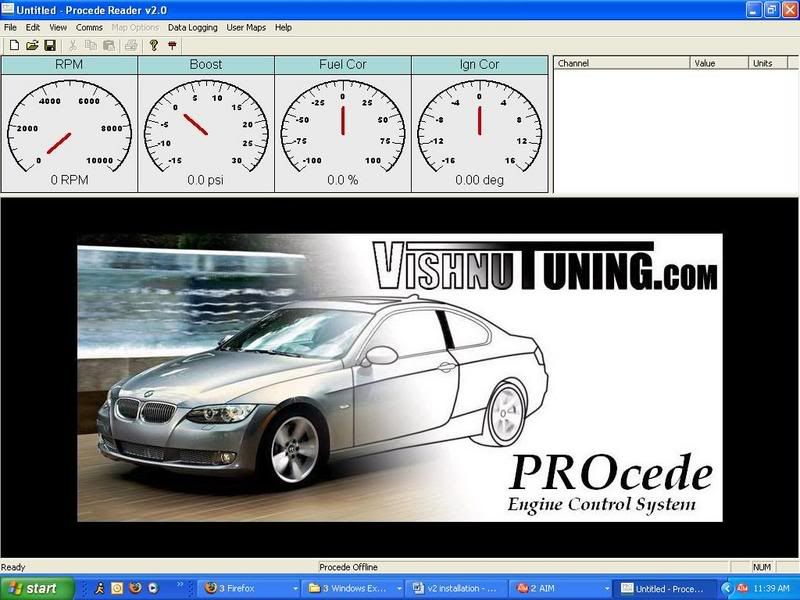
Task: Click the '0.00 deg' ignition readout
Action: point(480,180)
